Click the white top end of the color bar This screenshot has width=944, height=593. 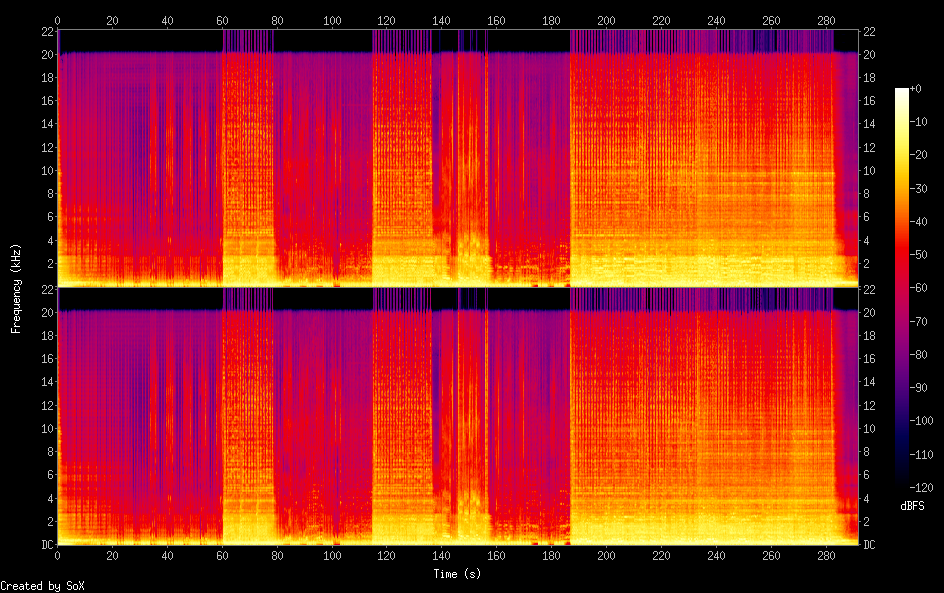[x=902, y=91]
